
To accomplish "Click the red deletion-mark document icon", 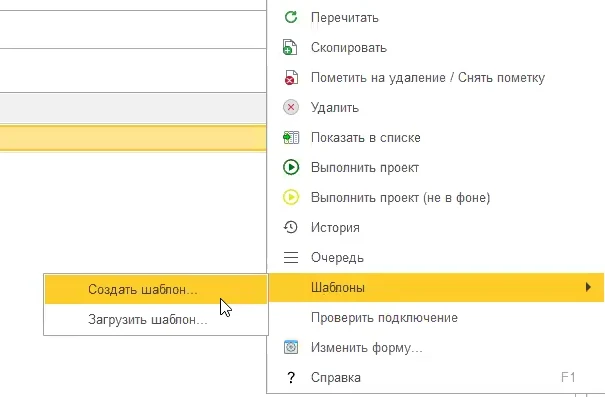I will tap(291, 78).
